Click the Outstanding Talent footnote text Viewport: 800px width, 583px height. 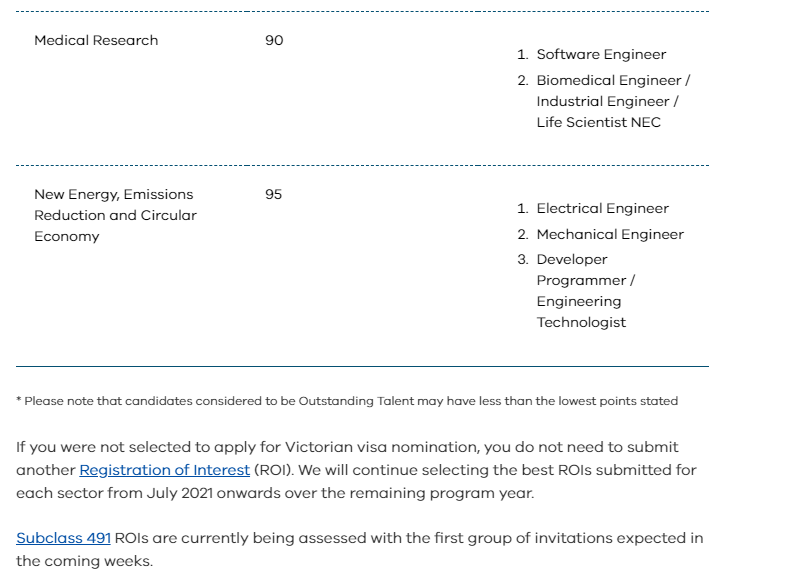(347, 401)
